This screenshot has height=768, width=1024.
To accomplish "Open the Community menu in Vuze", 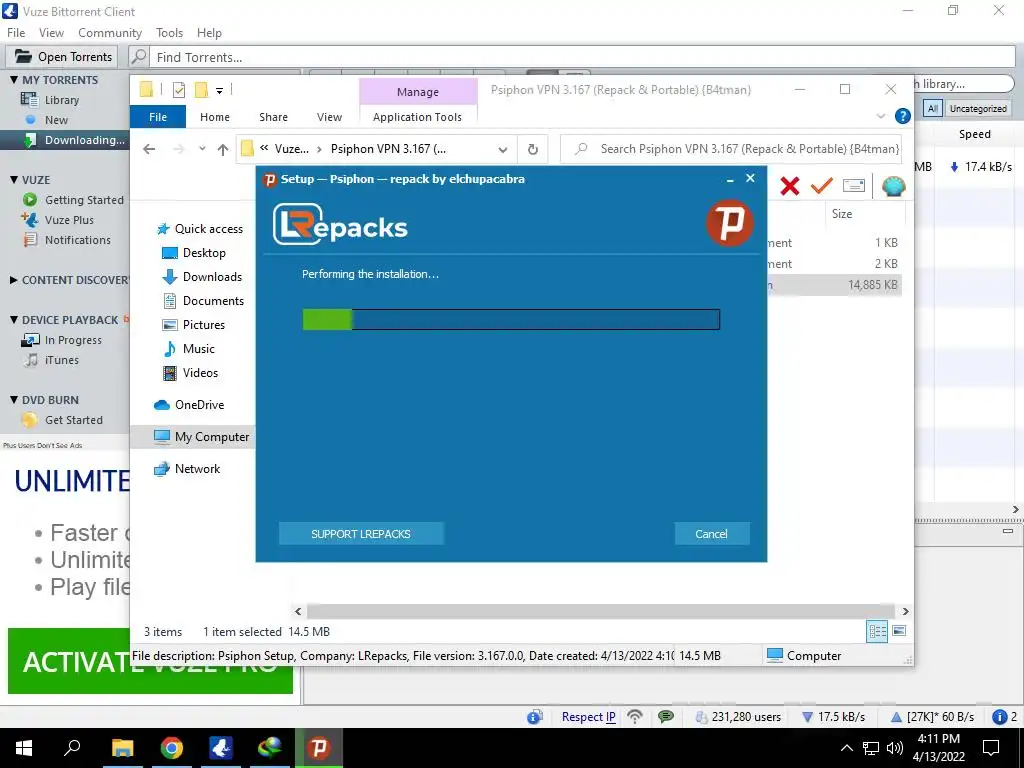I will pyautogui.click(x=110, y=33).
